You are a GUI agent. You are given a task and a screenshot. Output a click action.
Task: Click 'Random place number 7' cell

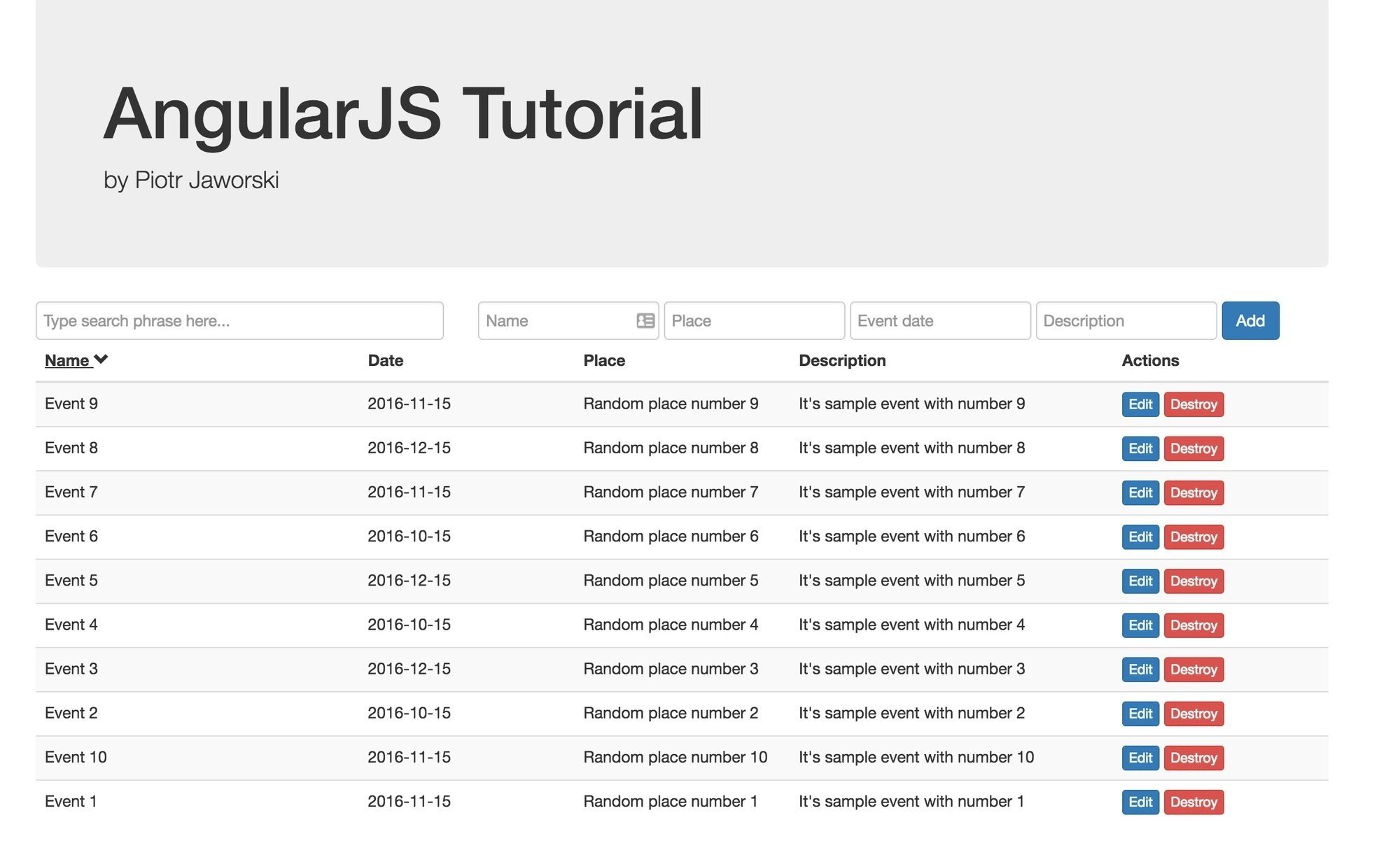(671, 492)
